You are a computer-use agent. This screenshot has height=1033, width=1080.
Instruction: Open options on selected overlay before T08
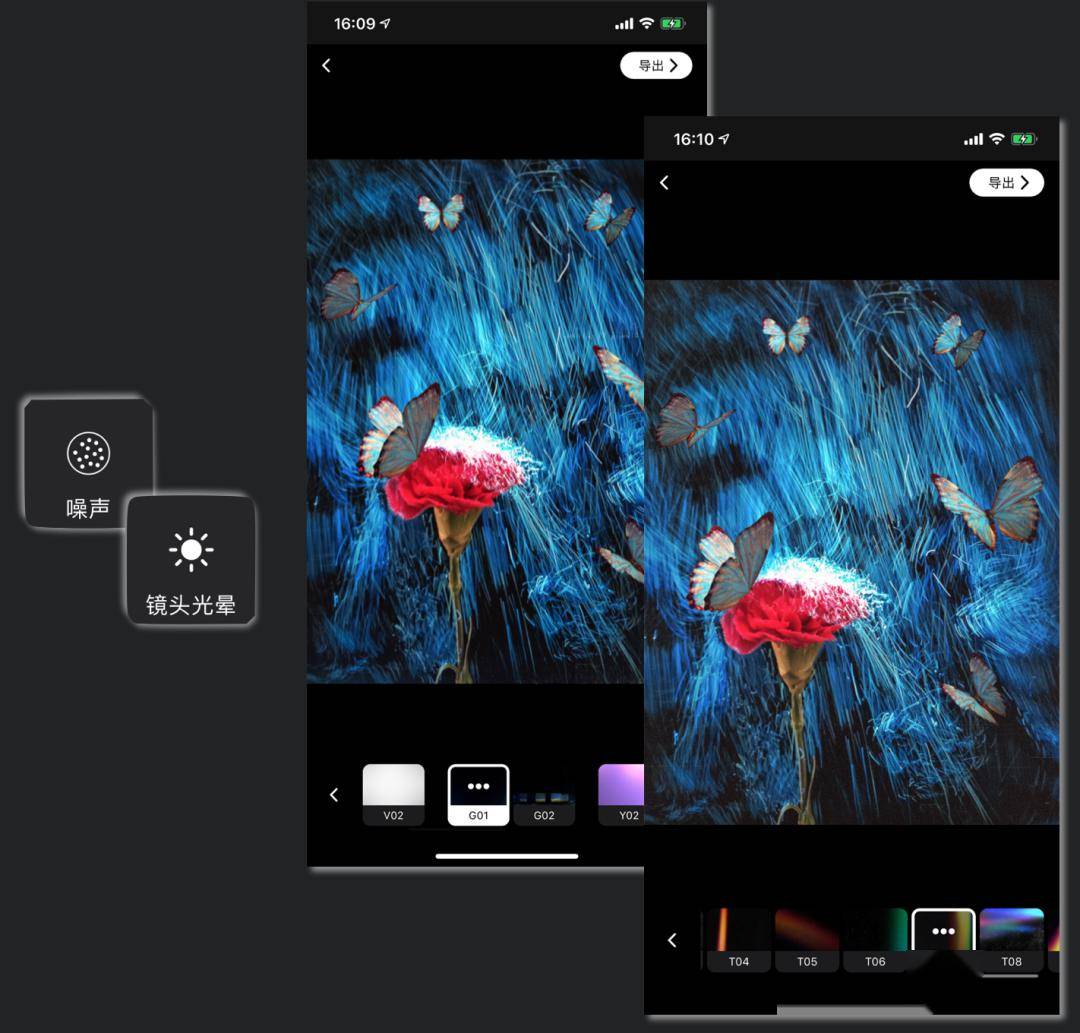coord(943,933)
